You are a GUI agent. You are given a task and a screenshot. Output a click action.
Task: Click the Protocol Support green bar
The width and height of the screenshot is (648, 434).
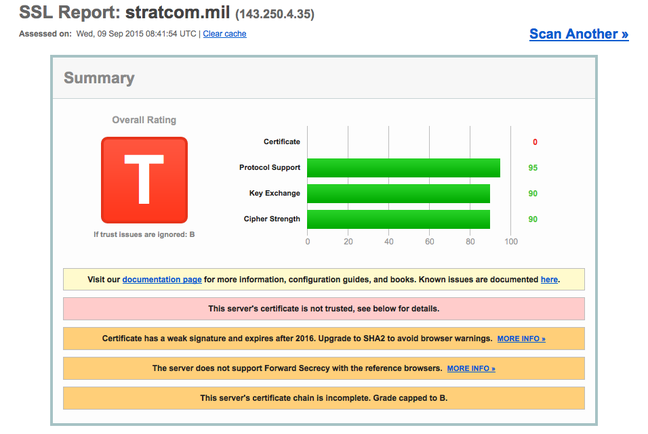tap(403, 168)
